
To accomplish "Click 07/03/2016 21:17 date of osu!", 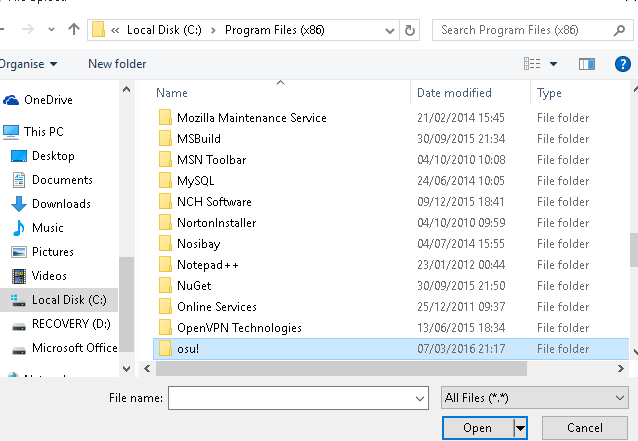I will [461, 349].
